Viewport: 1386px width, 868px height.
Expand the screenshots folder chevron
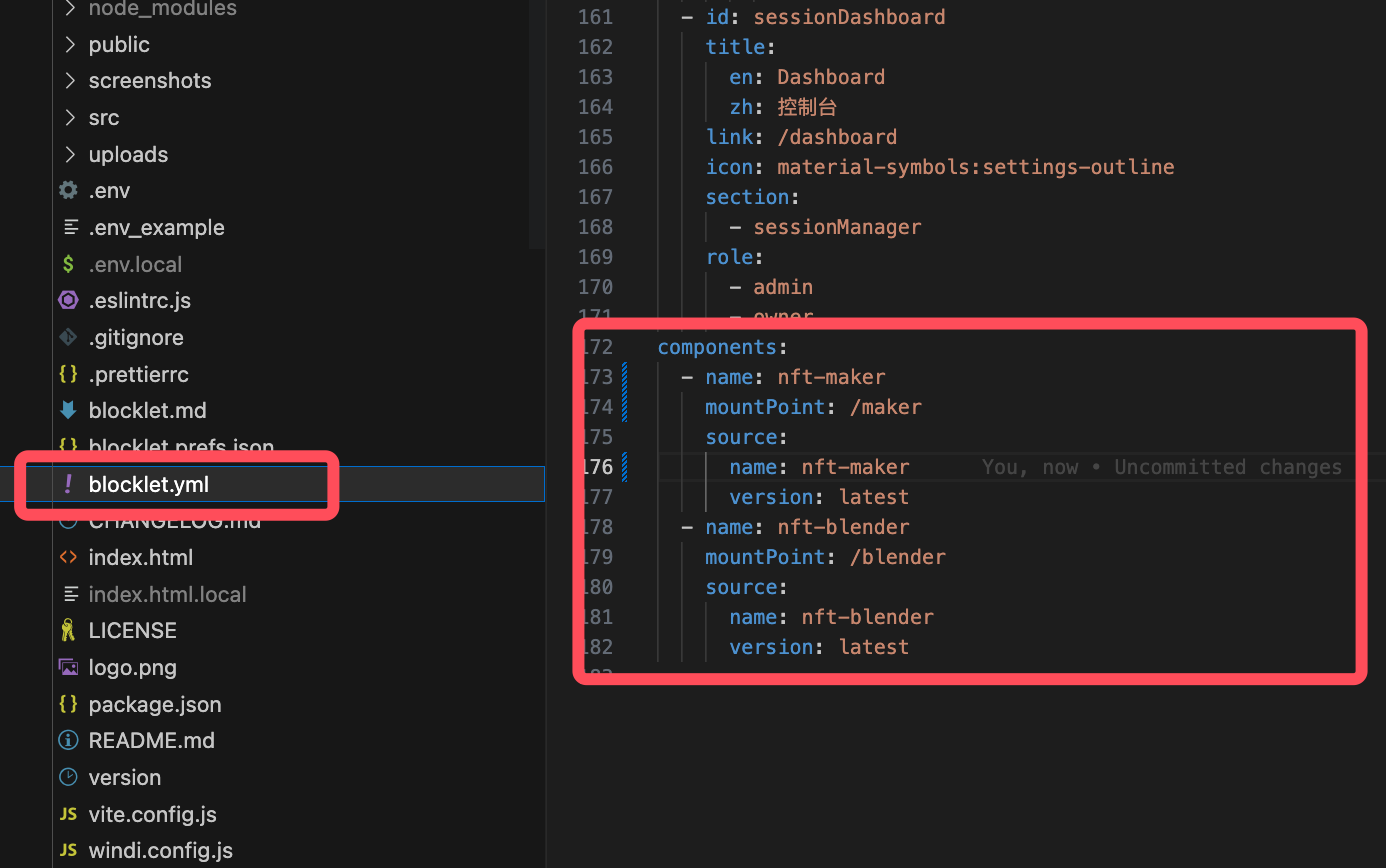(69, 80)
